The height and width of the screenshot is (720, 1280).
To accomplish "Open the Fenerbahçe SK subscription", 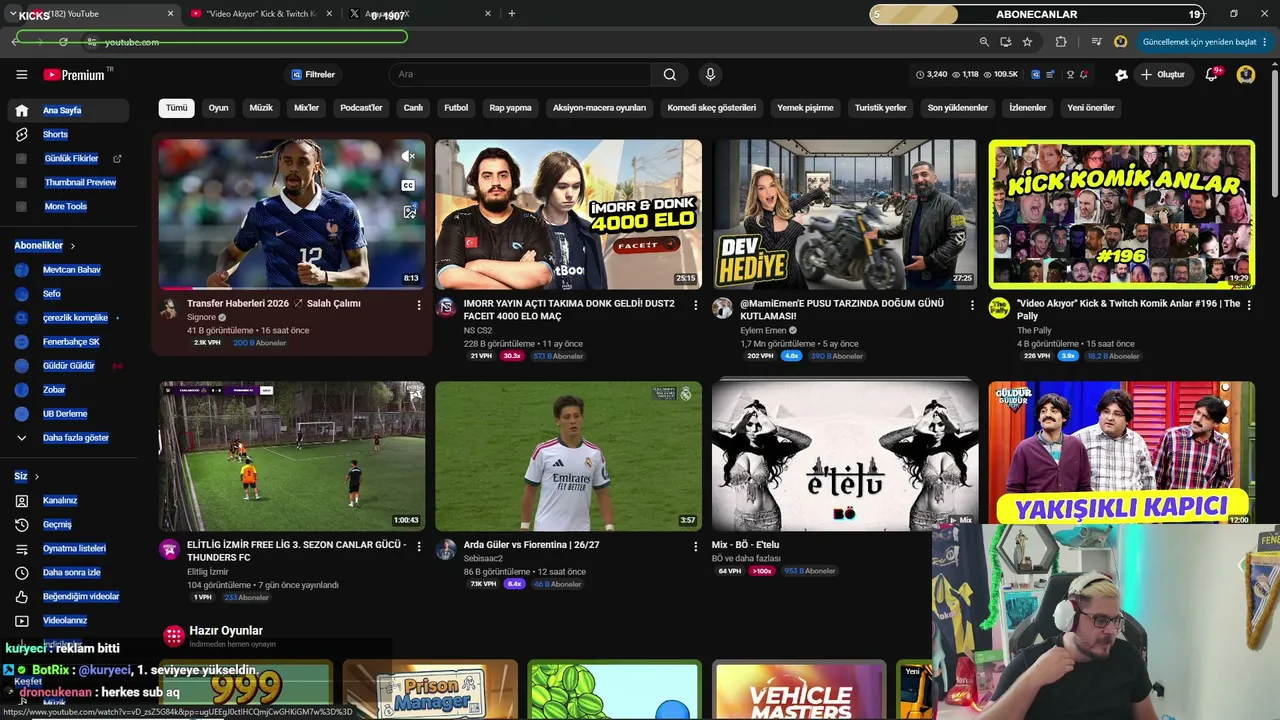I will click(69, 342).
